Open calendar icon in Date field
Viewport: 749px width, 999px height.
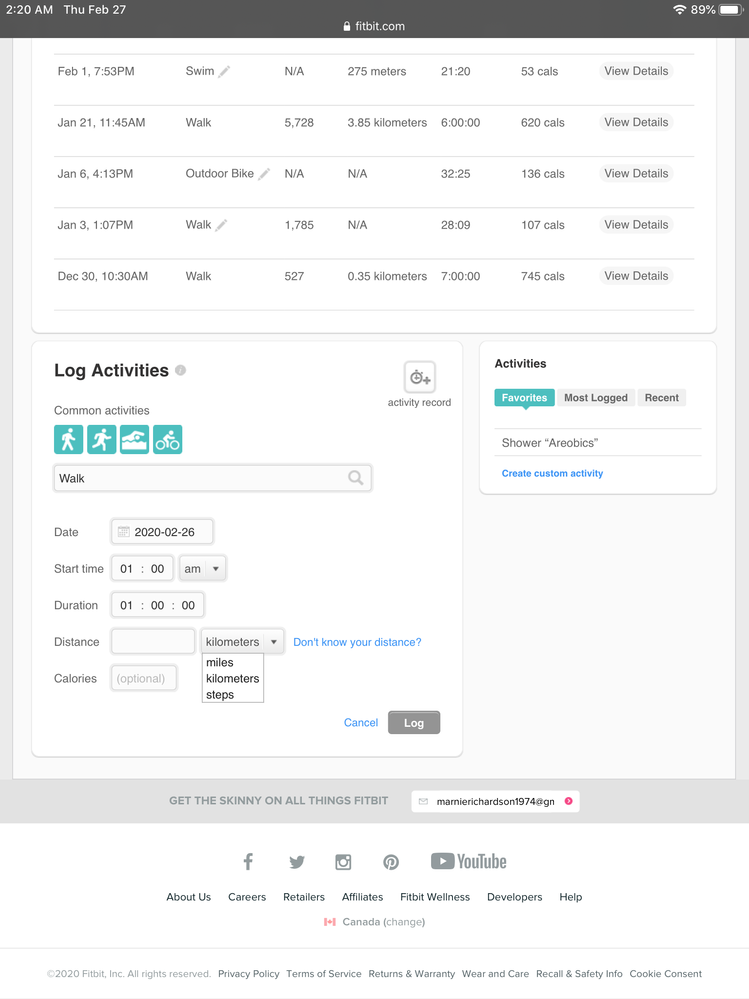(x=124, y=531)
